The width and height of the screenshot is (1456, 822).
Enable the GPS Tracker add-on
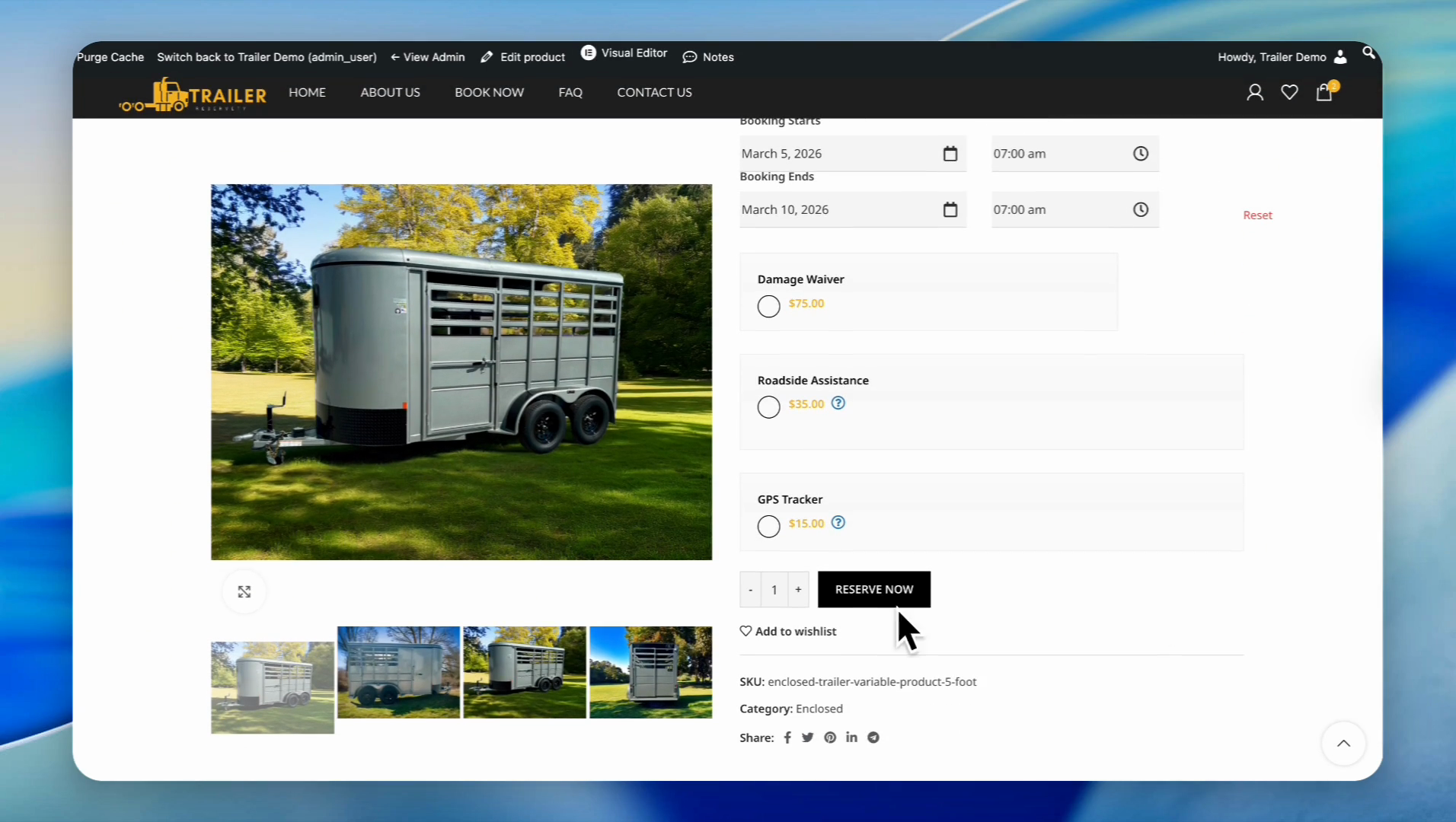pyautogui.click(x=768, y=526)
